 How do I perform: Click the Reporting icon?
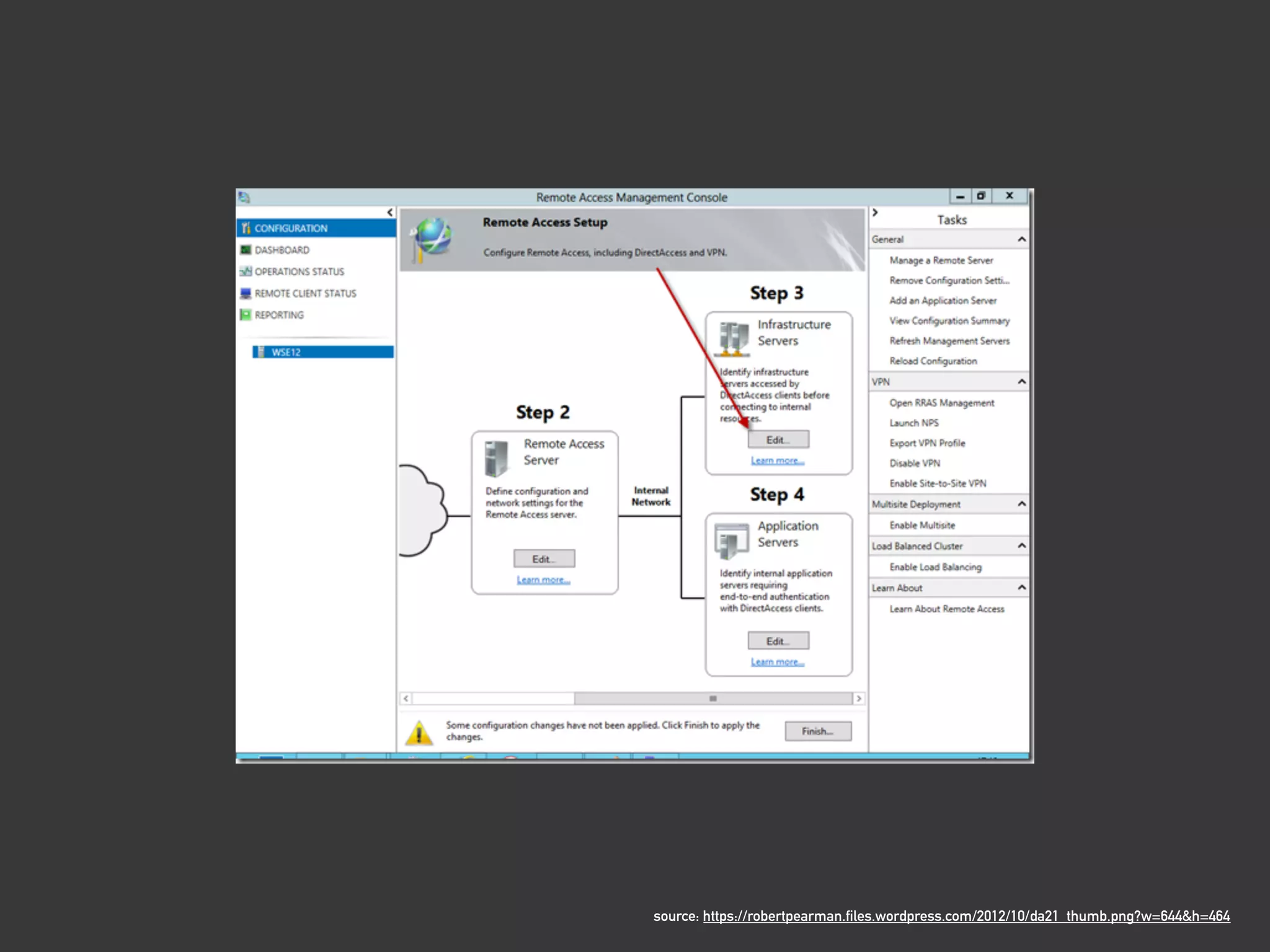[x=246, y=315]
